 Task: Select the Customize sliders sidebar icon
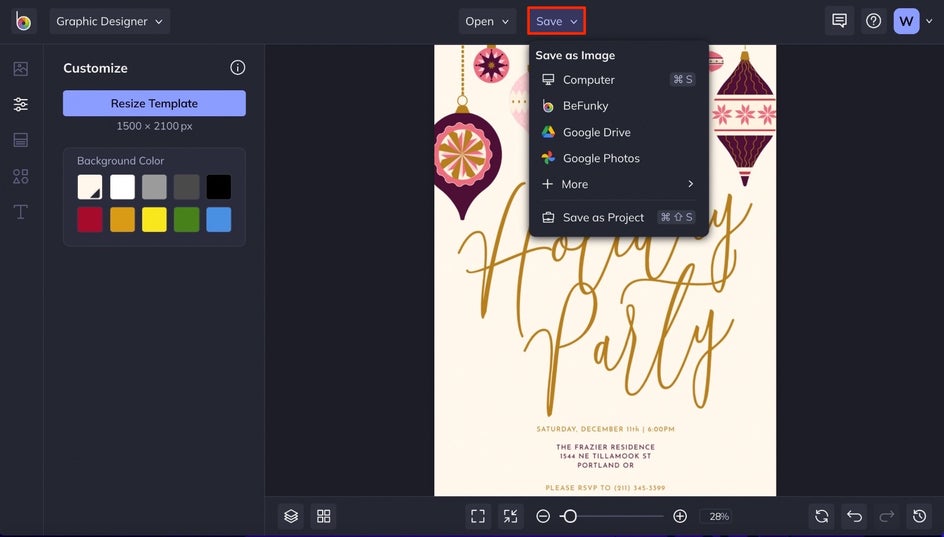(20, 104)
